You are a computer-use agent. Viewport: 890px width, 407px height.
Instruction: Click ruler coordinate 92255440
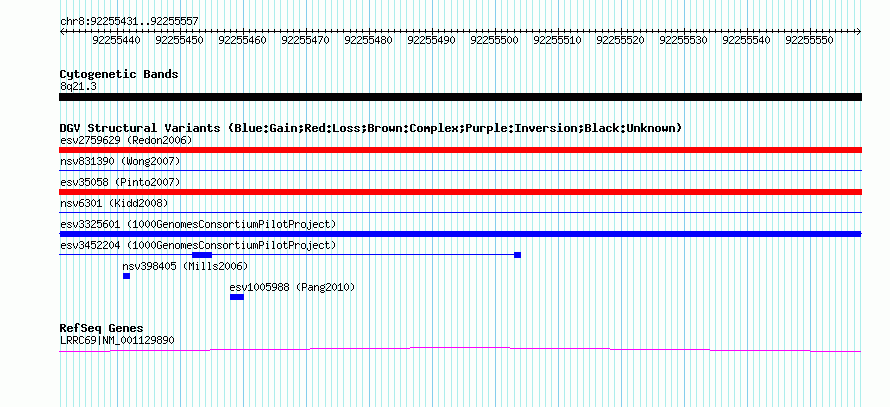pos(116,41)
